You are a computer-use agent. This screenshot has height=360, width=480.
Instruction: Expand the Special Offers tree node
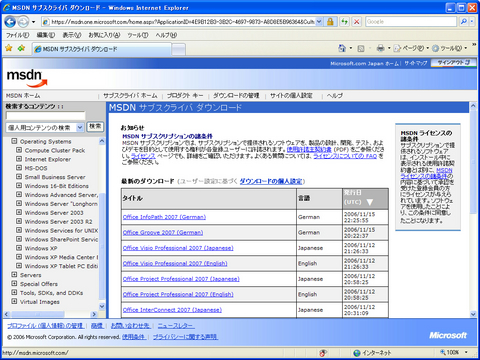coord(14,284)
